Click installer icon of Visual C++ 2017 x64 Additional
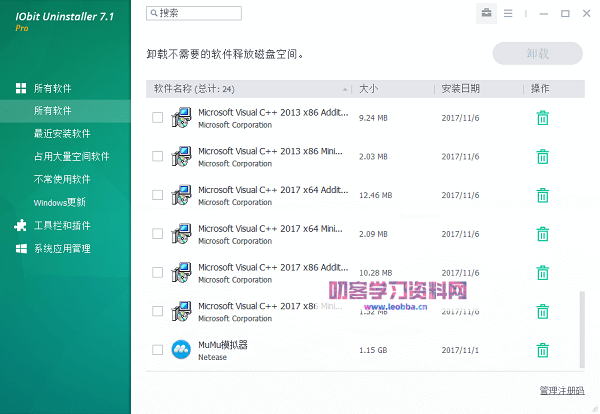 (181, 195)
